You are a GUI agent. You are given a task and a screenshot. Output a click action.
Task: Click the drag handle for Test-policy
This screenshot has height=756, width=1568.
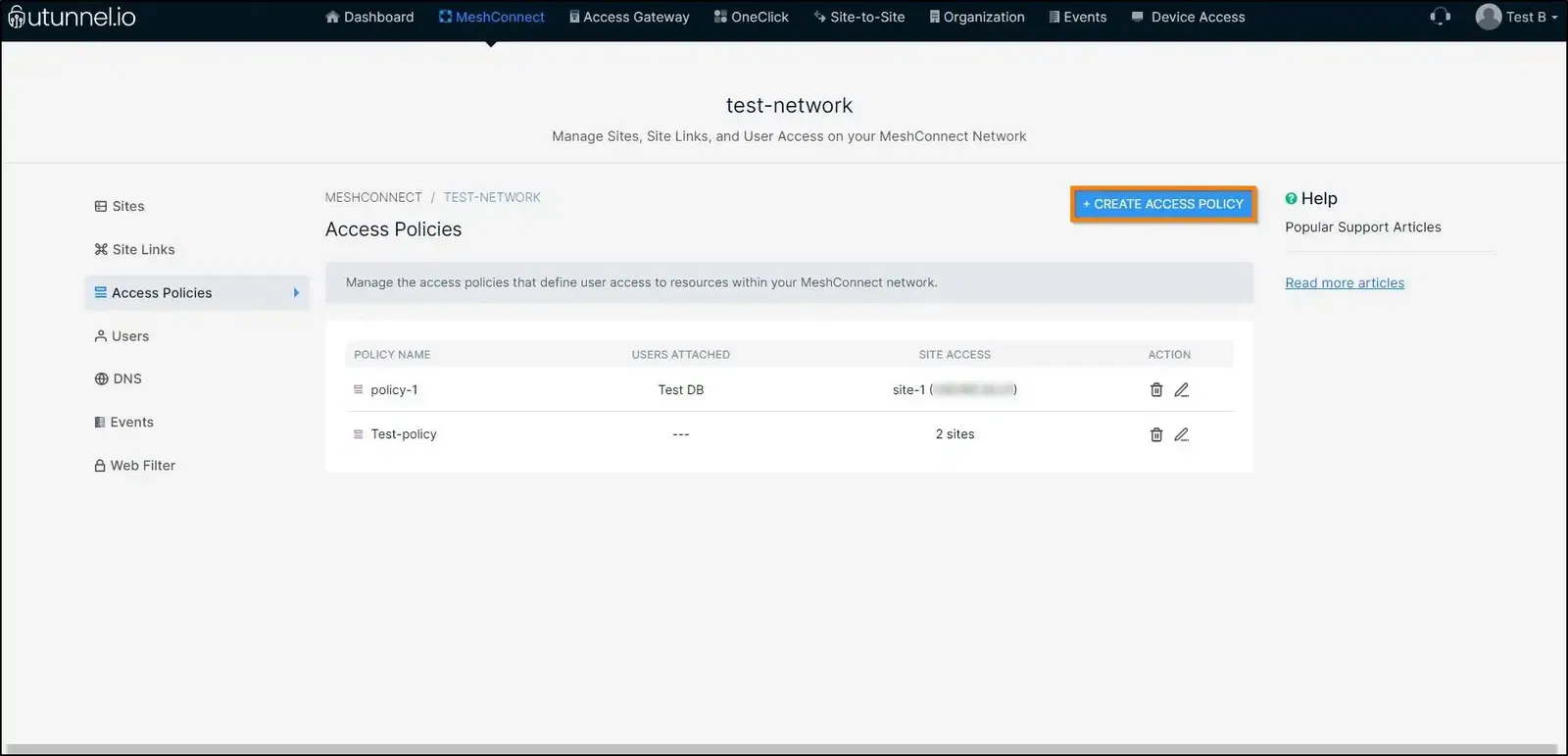coord(358,434)
